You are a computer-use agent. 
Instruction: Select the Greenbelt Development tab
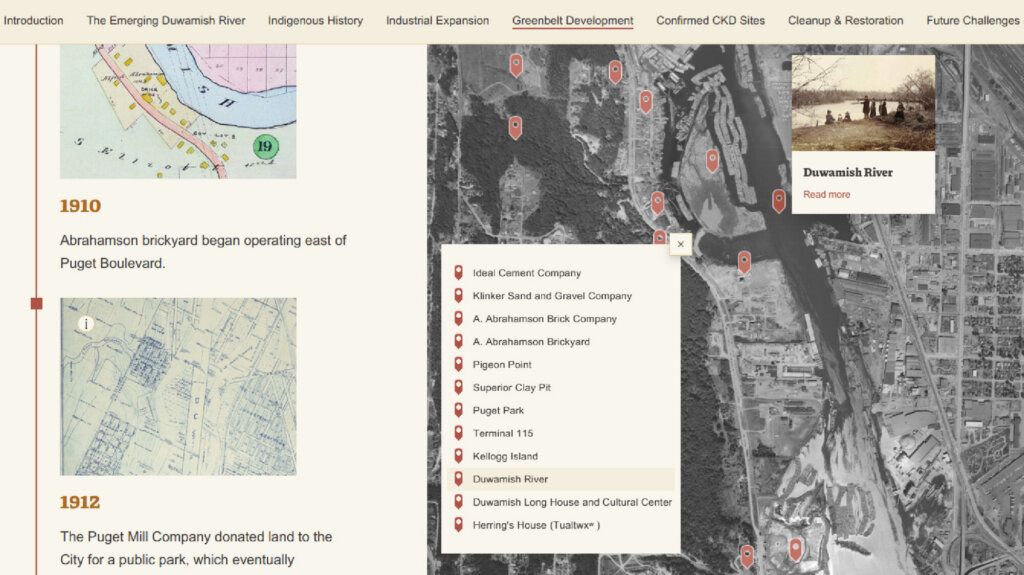(573, 20)
